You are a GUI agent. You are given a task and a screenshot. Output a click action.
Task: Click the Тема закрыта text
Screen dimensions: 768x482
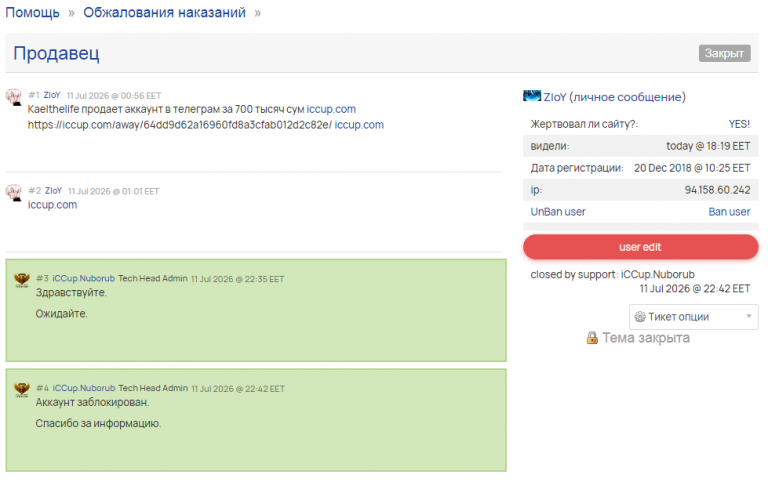click(x=646, y=338)
